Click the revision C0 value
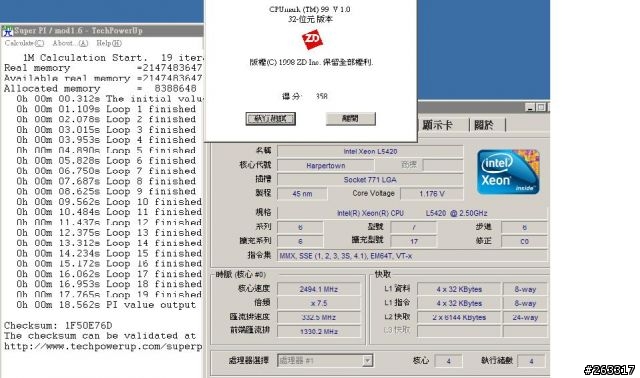640x378 pixels. pyautogui.click(x=524, y=241)
